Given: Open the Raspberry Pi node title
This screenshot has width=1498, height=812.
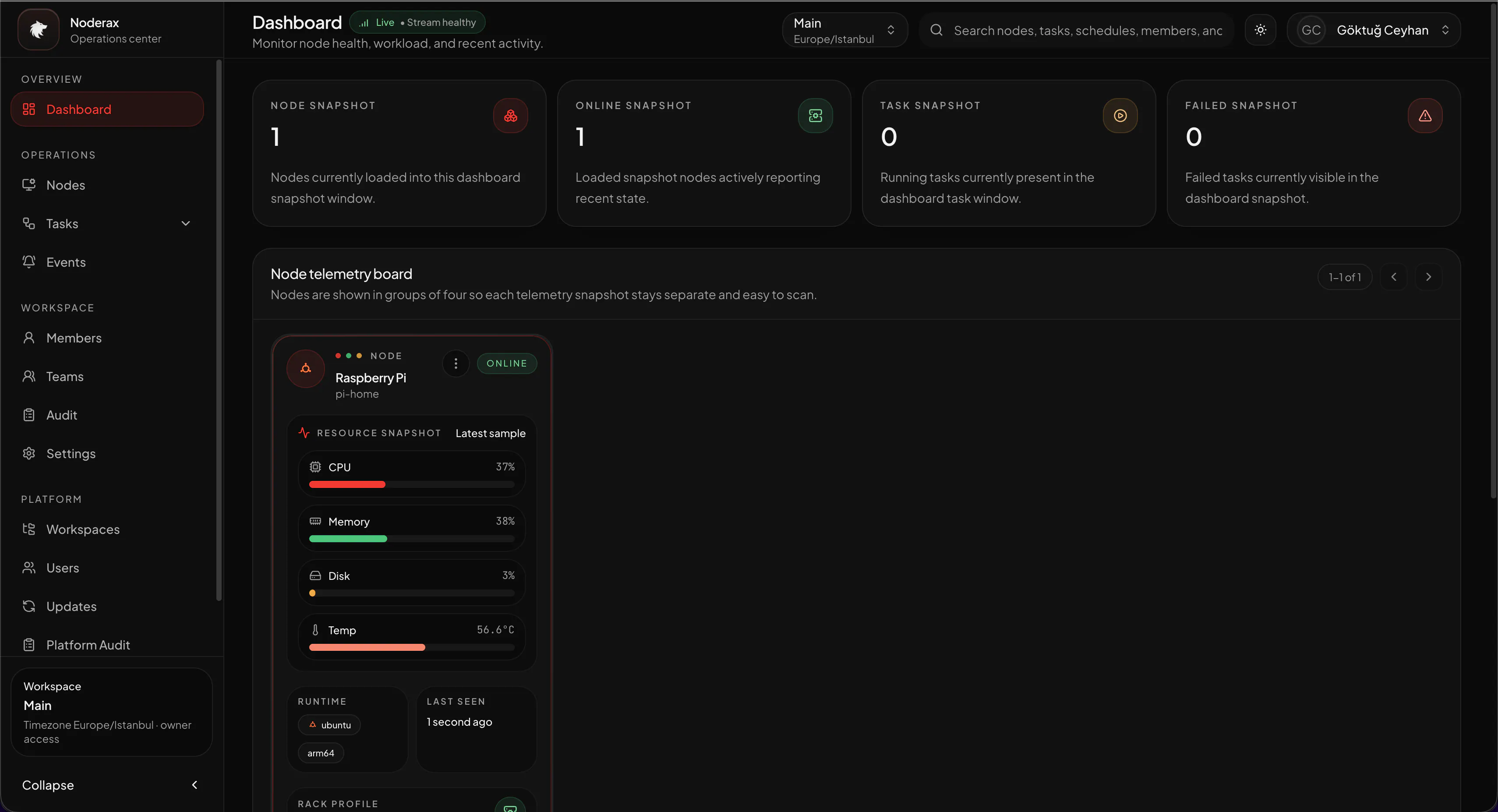Looking at the screenshot, I should 371,378.
